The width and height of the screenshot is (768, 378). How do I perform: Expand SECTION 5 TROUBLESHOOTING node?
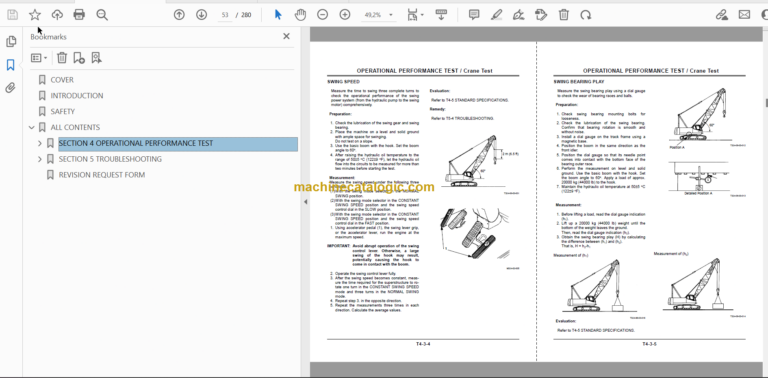pos(40,159)
